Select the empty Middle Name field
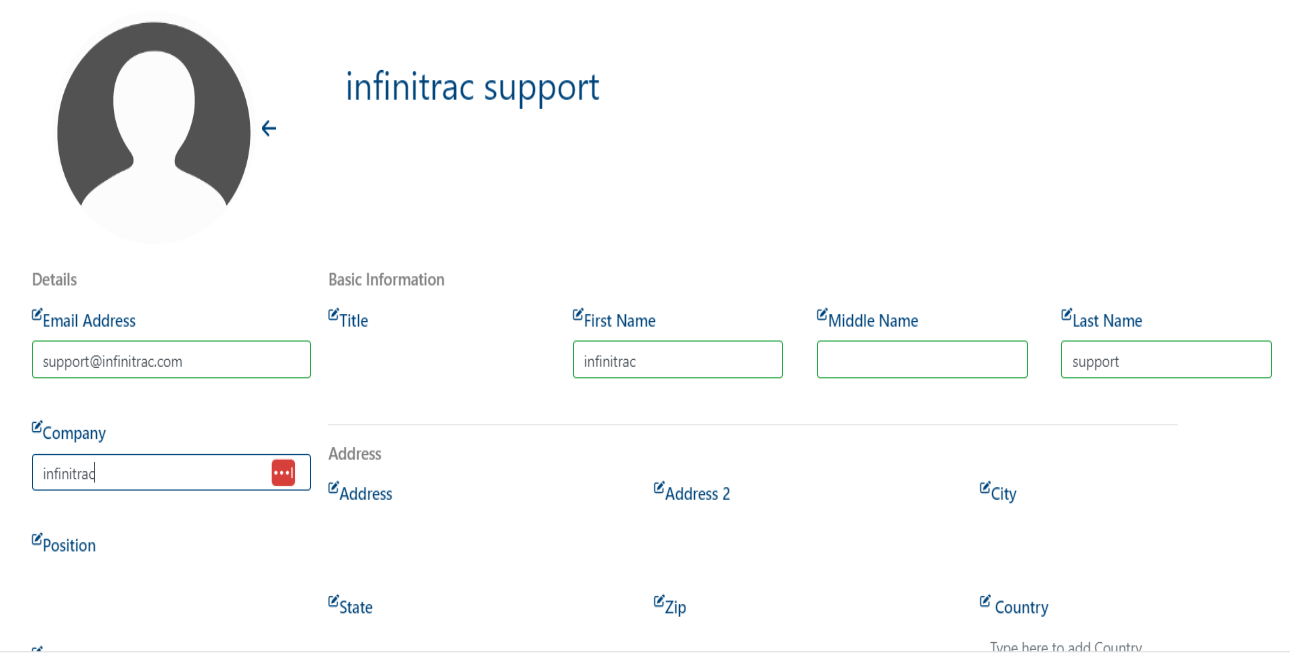Image resolution: width=1290 pixels, height=658 pixels. [922, 360]
